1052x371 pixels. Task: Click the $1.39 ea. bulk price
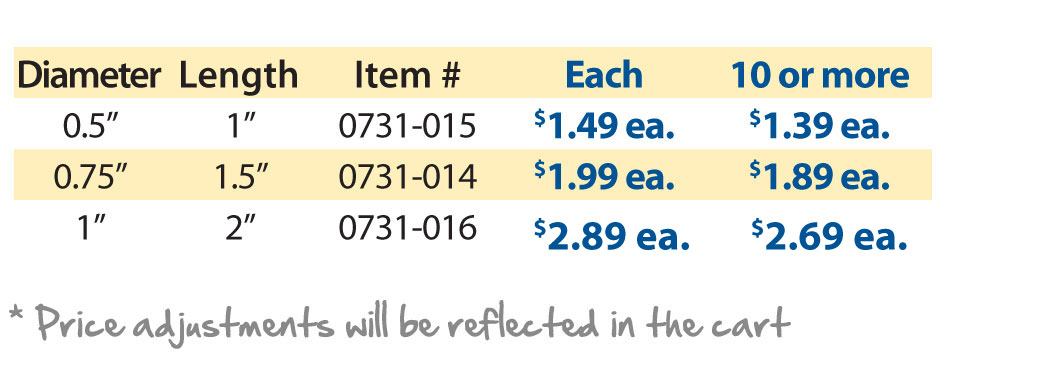point(819,125)
